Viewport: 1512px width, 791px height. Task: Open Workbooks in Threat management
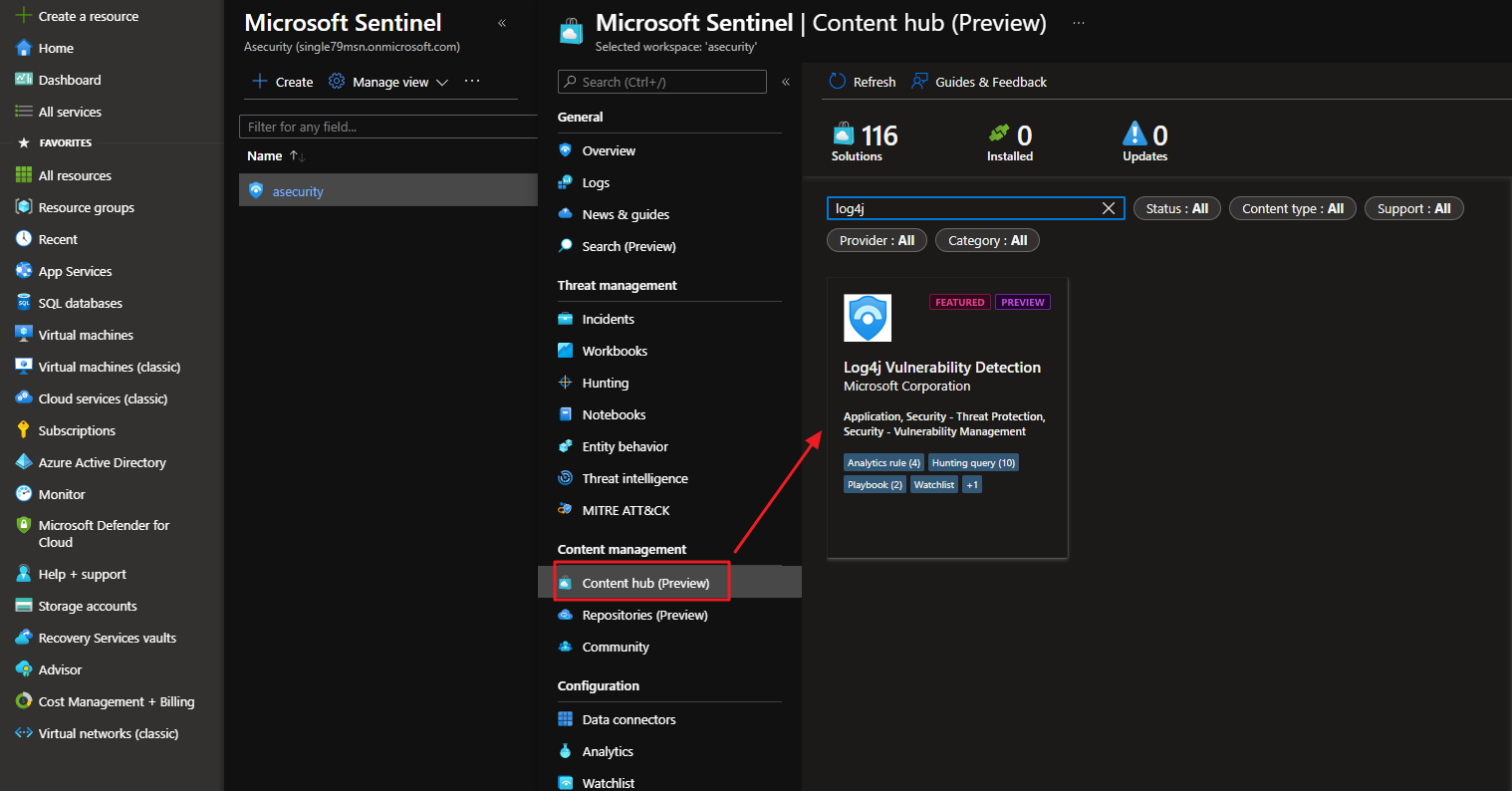click(x=615, y=351)
